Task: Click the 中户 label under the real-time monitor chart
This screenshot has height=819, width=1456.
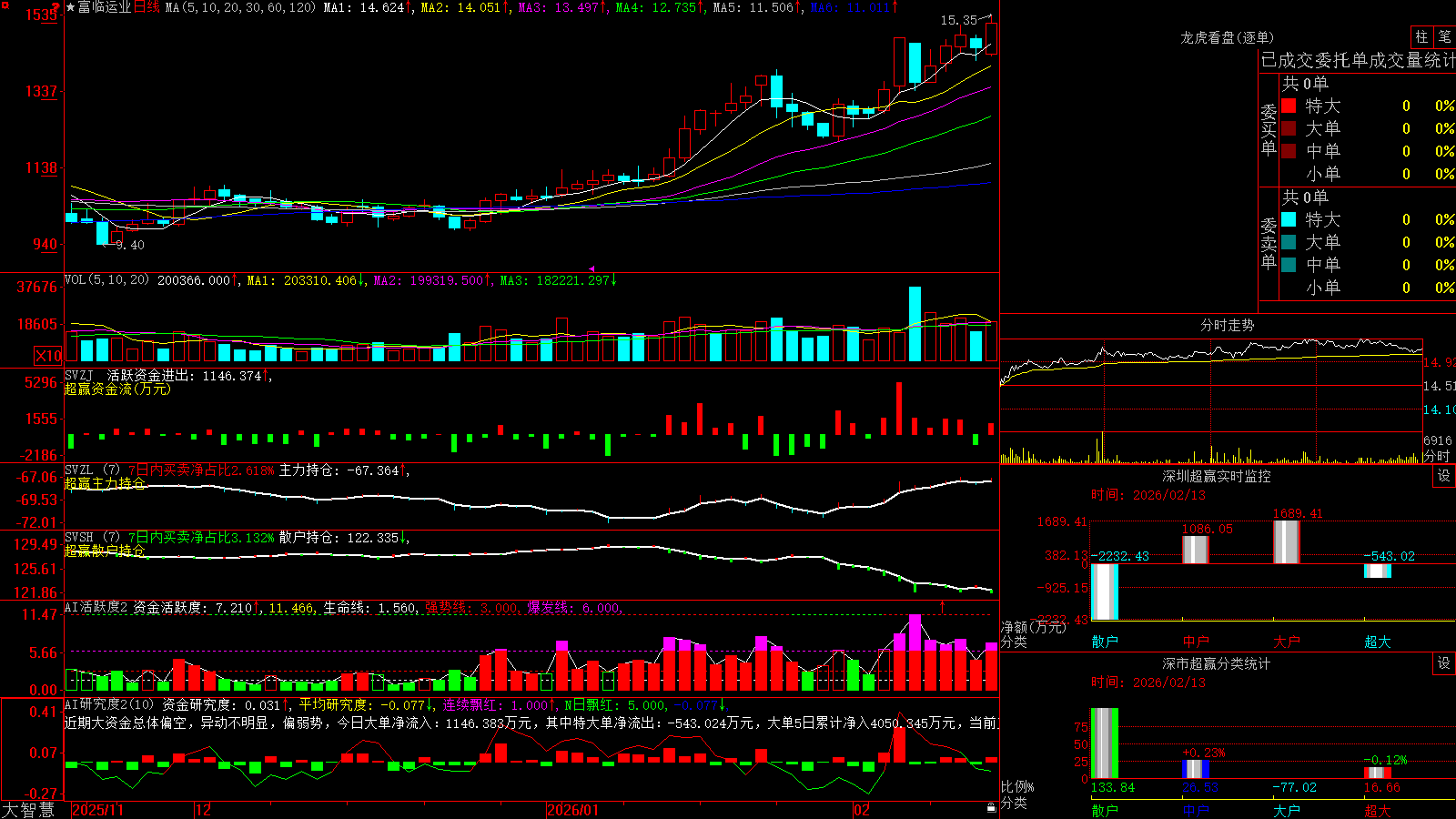Action: coord(1196,642)
